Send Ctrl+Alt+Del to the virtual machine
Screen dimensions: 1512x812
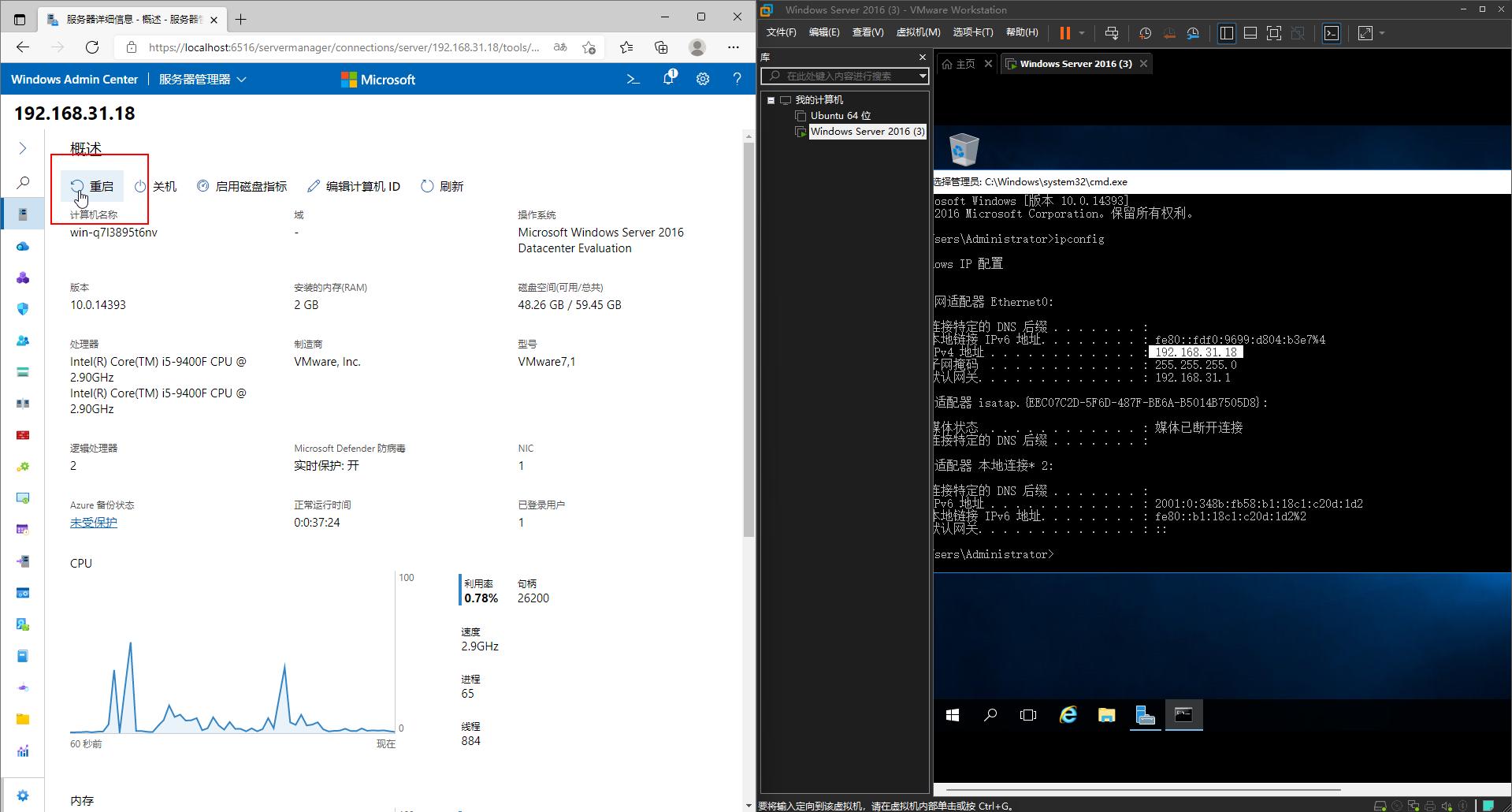[1112, 33]
